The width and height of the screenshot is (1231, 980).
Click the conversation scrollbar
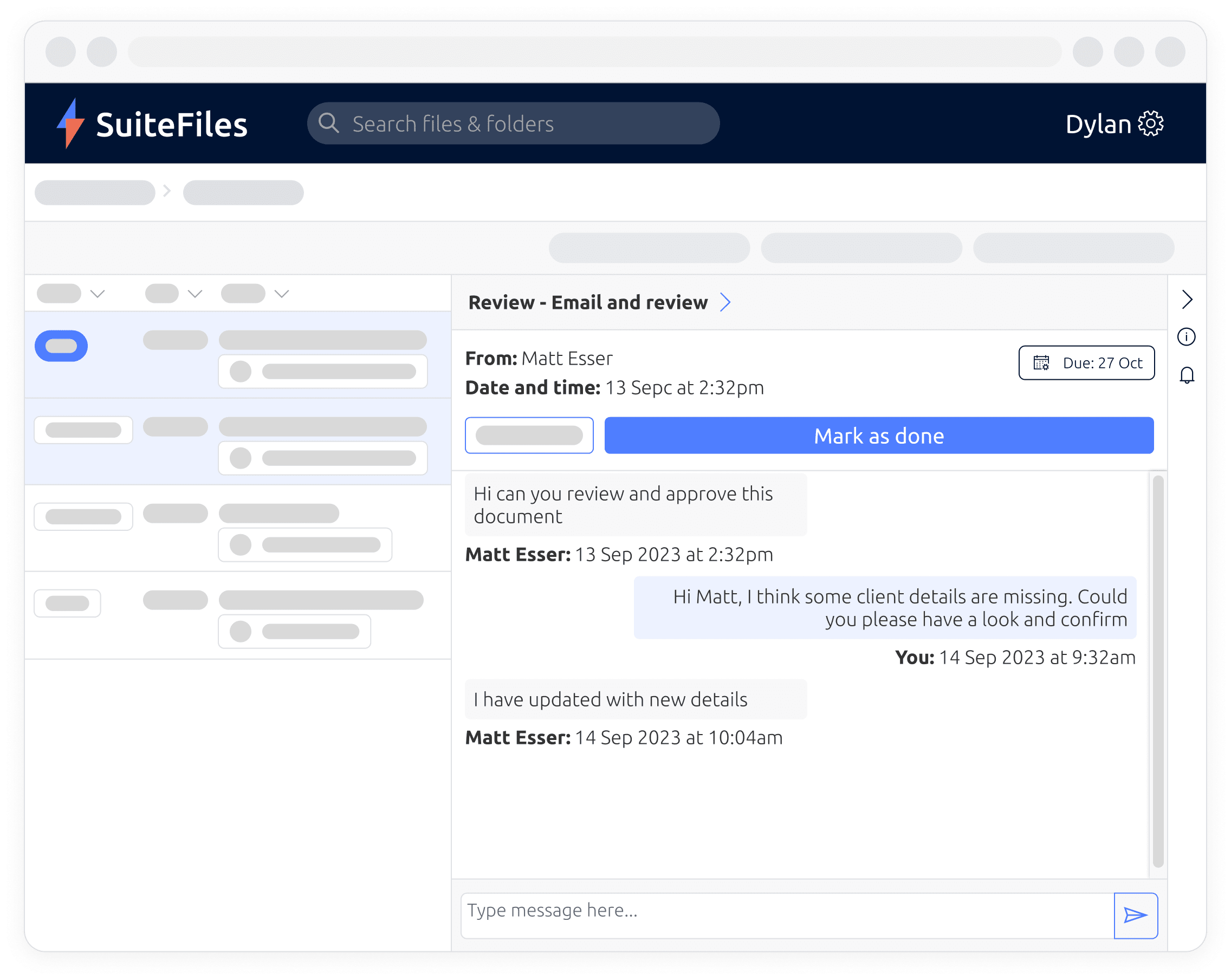tap(1158, 671)
